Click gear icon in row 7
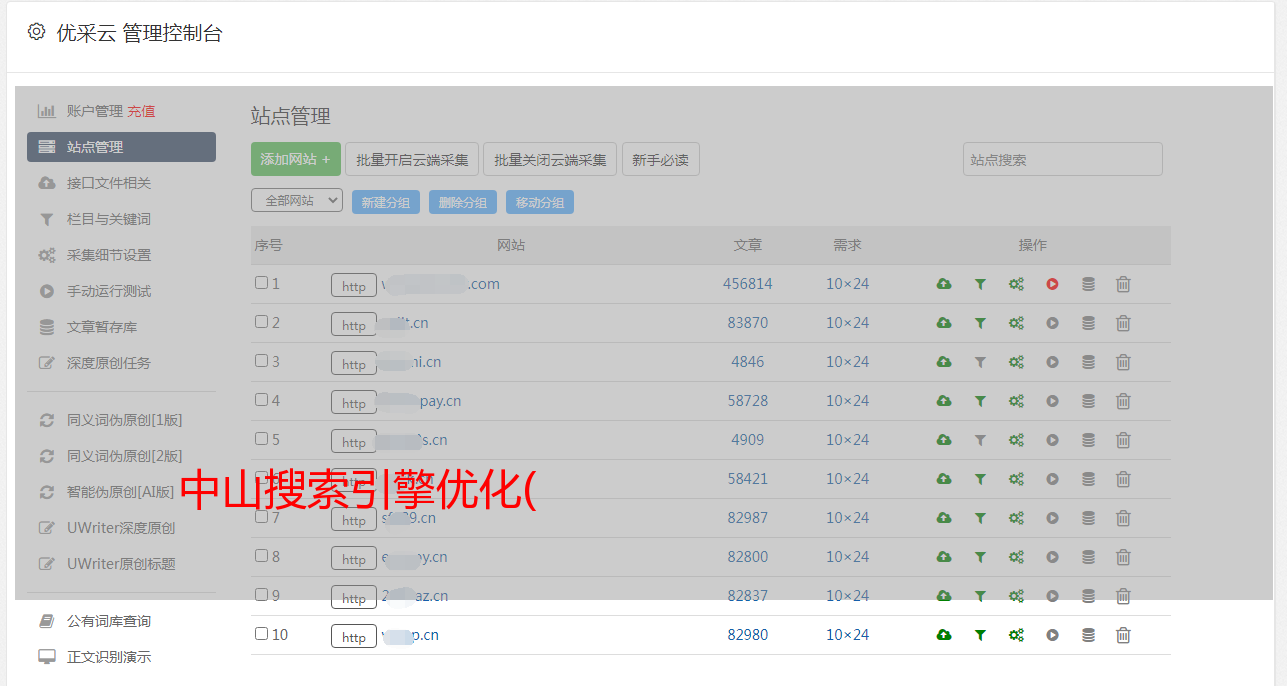Viewport: 1287px width, 686px height. coord(1016,518)
